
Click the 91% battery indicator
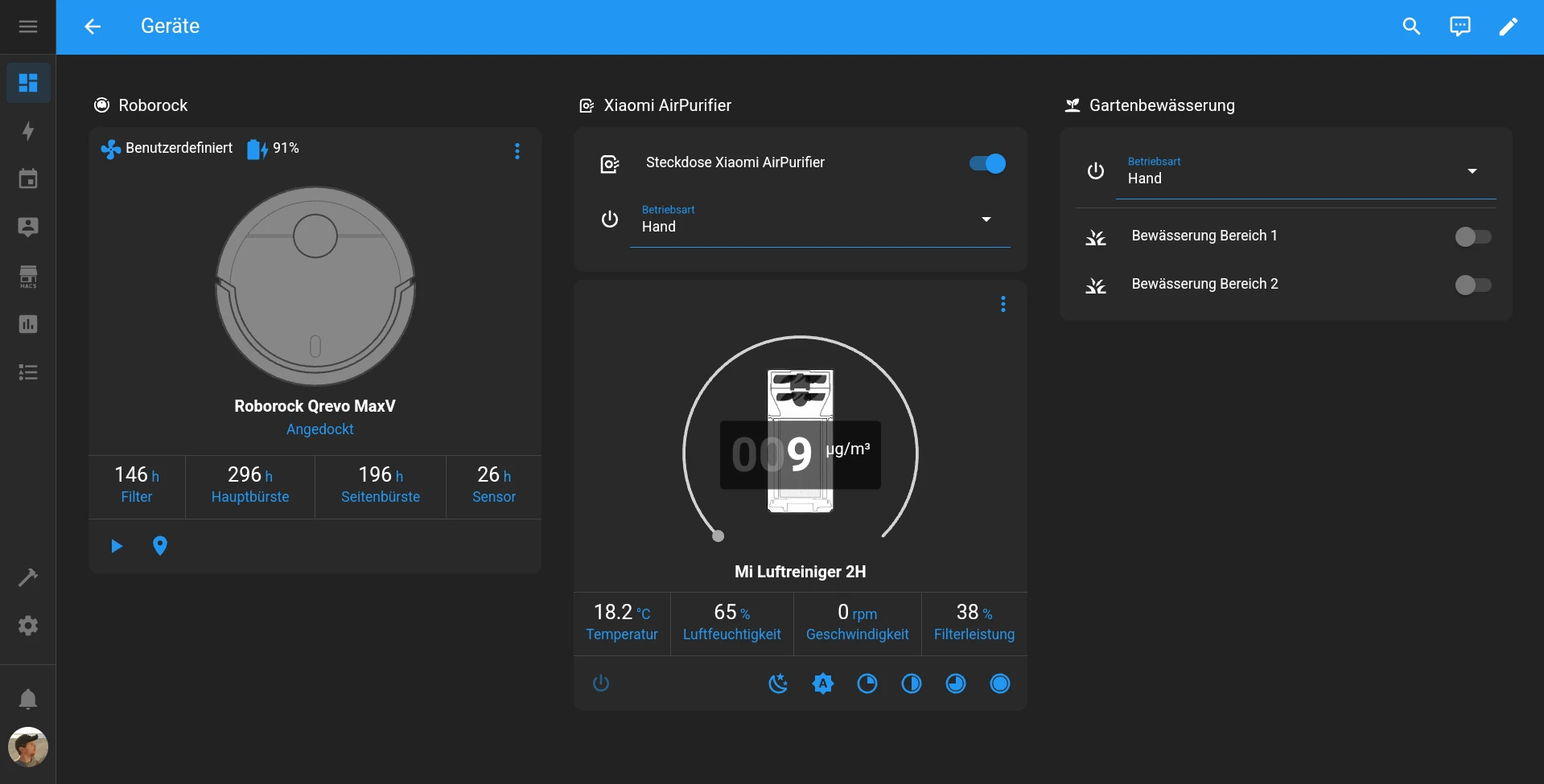(x=274, y=149)
